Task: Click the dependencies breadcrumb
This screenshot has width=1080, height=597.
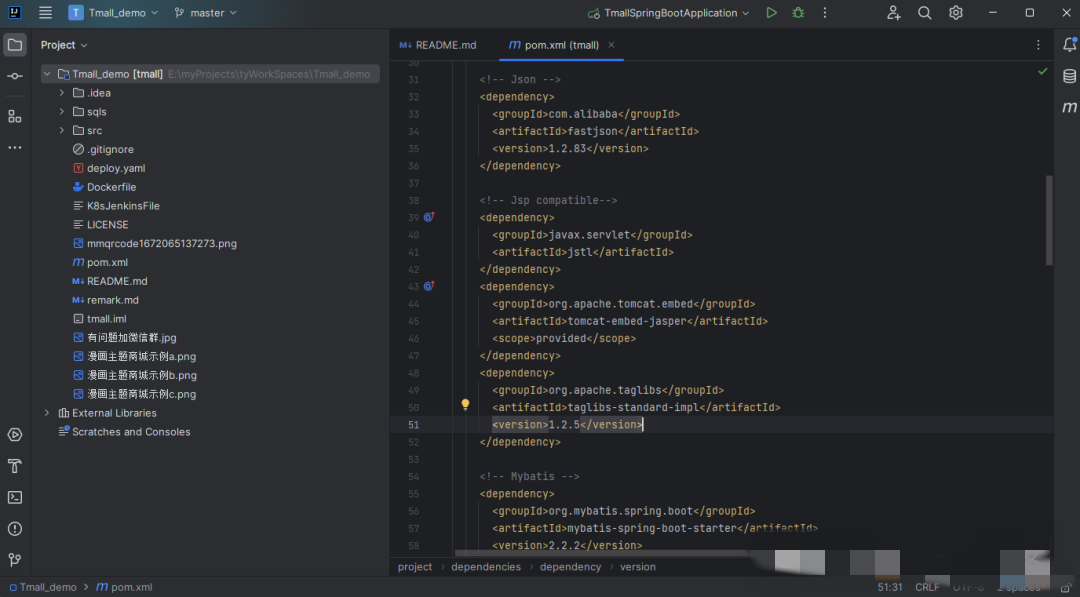Action: 486,567
